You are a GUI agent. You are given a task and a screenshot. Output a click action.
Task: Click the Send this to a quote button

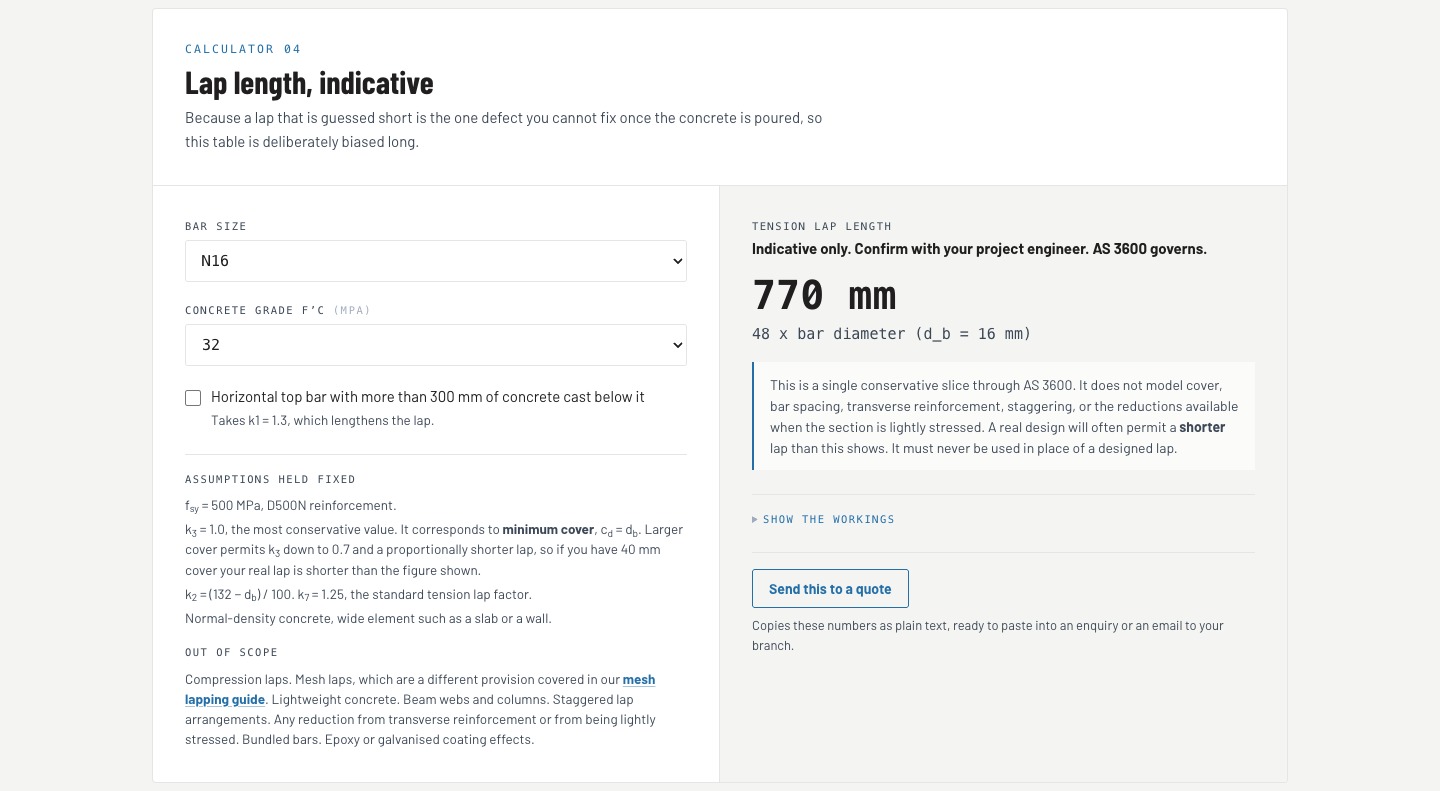click(x=830, y=589)
